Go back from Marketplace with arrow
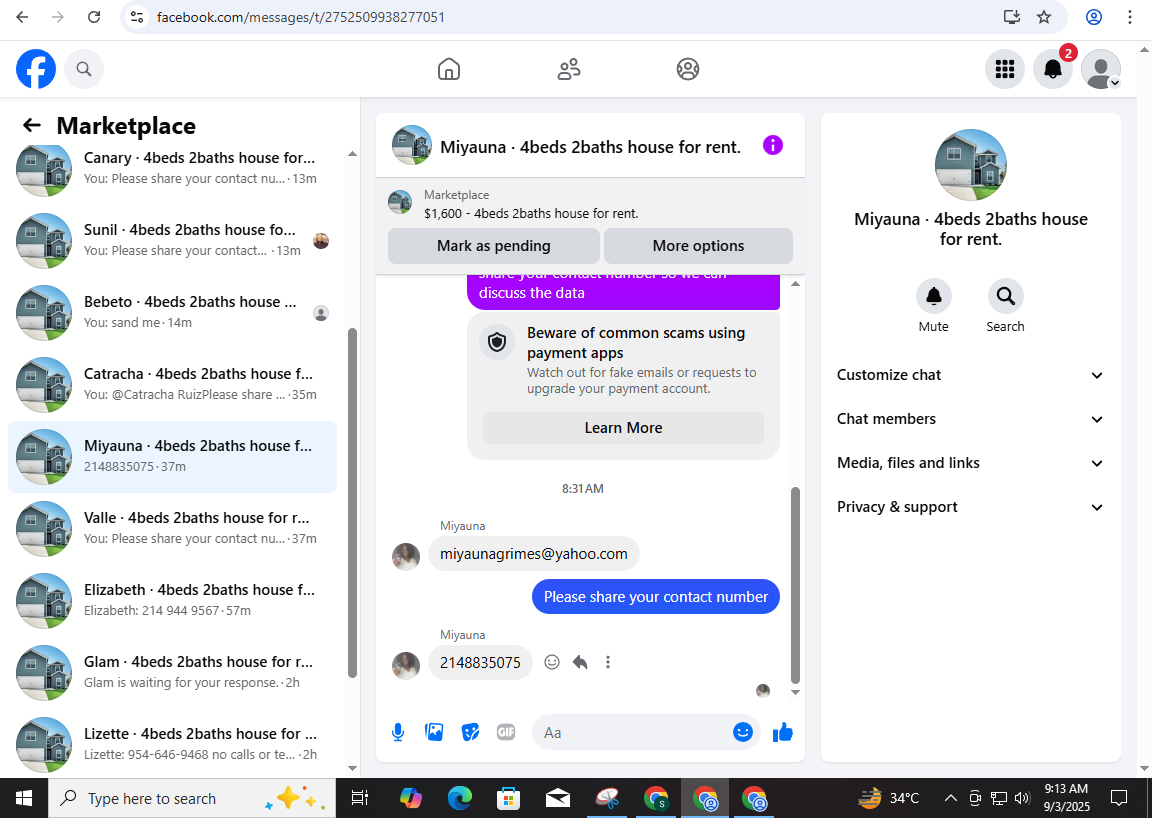 click(x=32, y=125)
